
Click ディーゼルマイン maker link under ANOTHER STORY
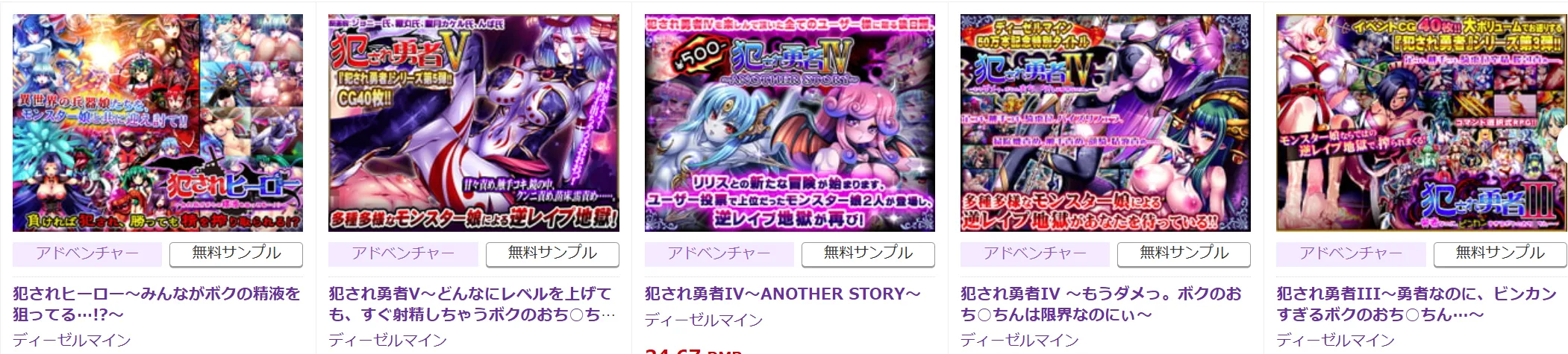(x=704, y=320)
